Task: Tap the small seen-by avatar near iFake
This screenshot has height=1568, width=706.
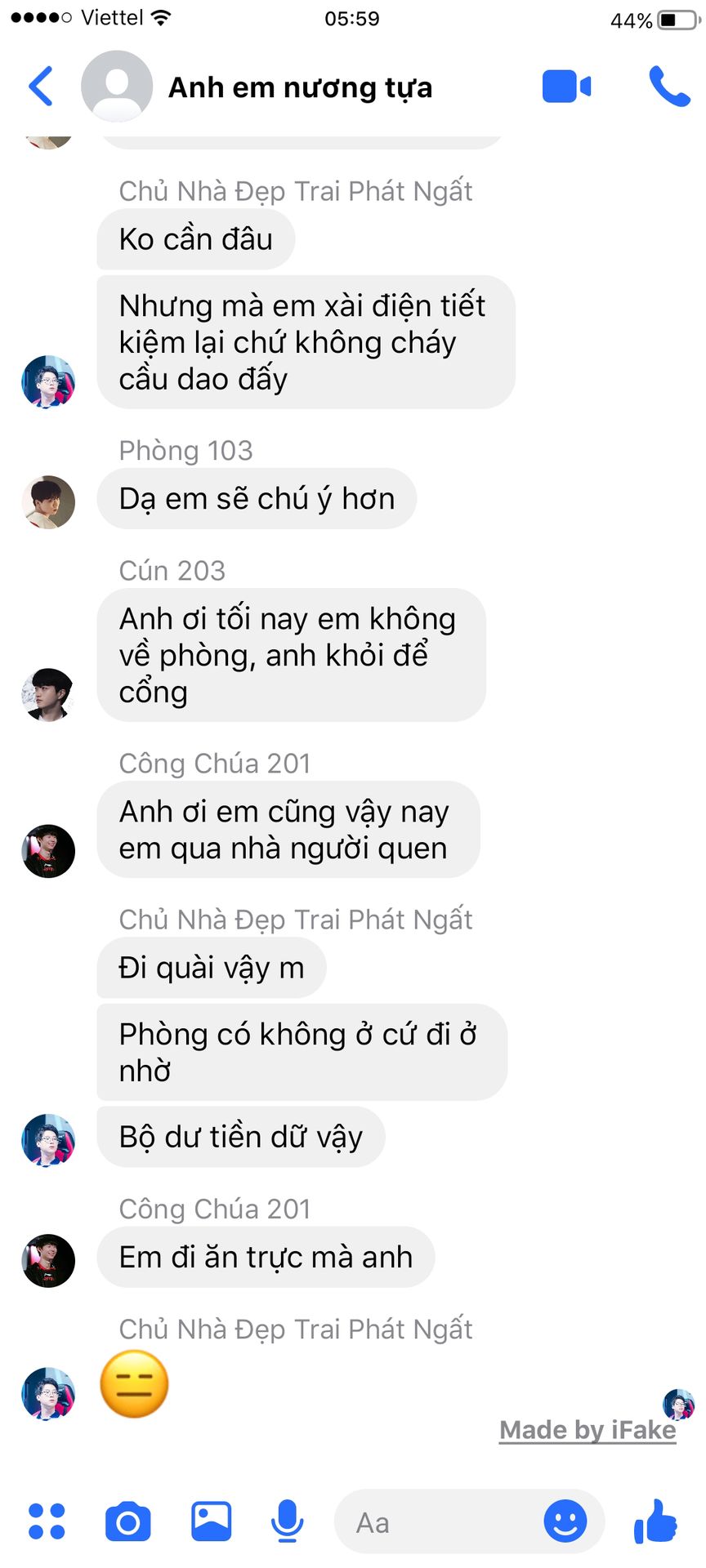Action: pos(678,1405)
